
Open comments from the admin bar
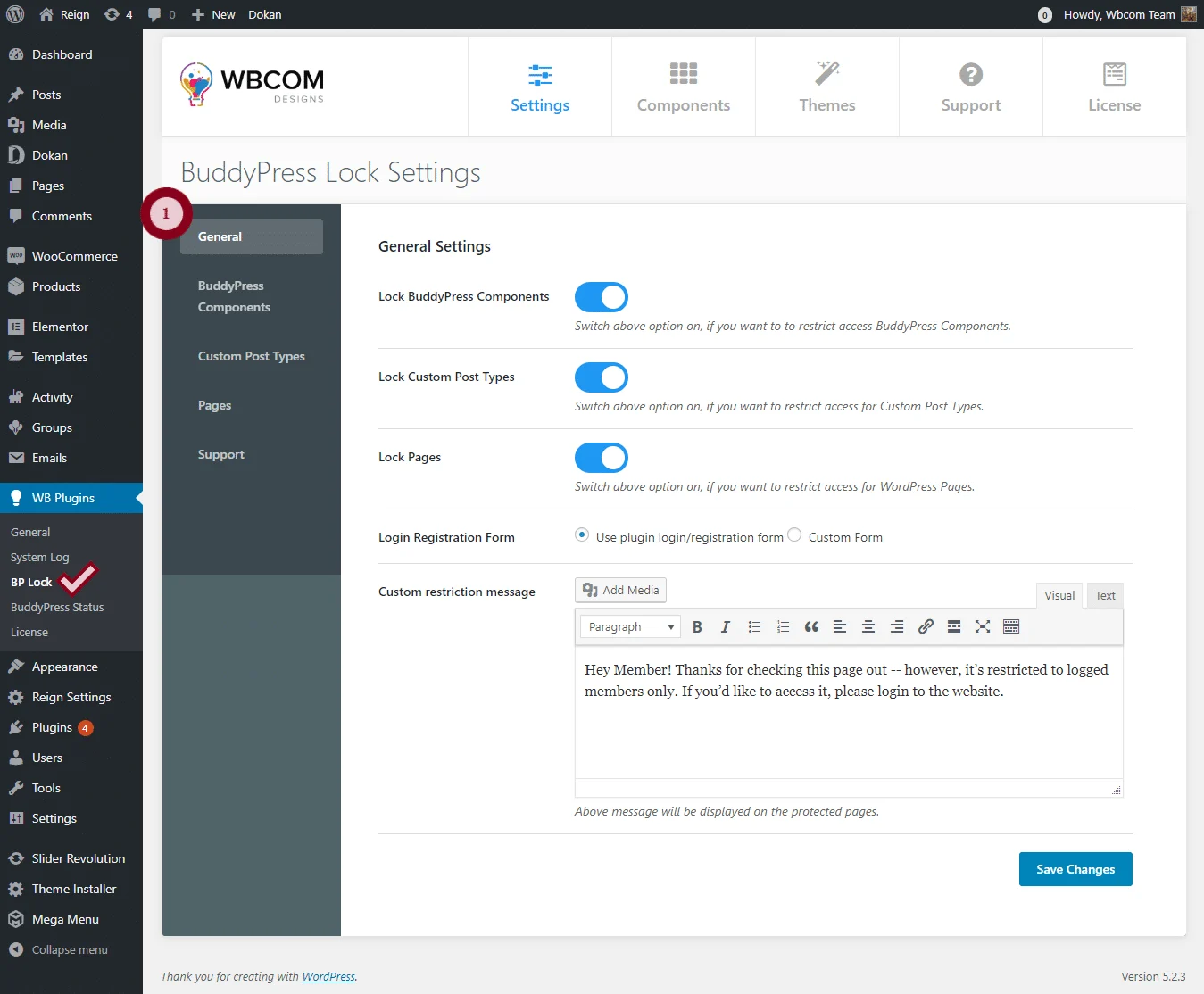162,14
